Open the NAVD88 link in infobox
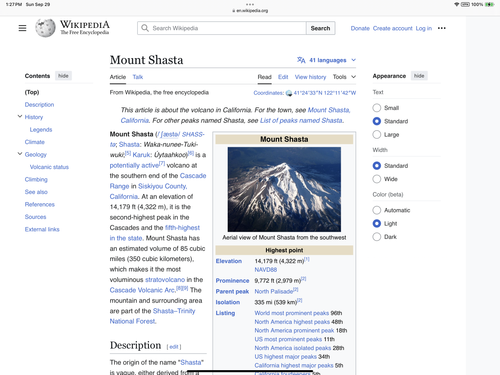This screenshot has height=375, width=500. [x=266, y=270]
